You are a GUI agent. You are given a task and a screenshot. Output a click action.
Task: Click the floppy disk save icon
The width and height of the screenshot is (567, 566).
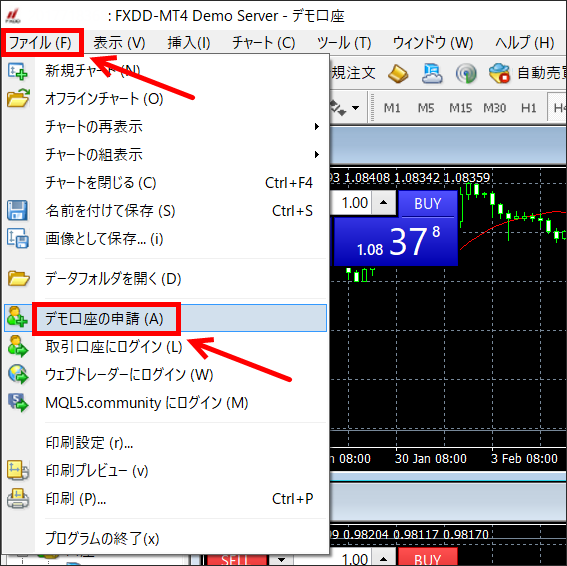click(x=17, y=210)
